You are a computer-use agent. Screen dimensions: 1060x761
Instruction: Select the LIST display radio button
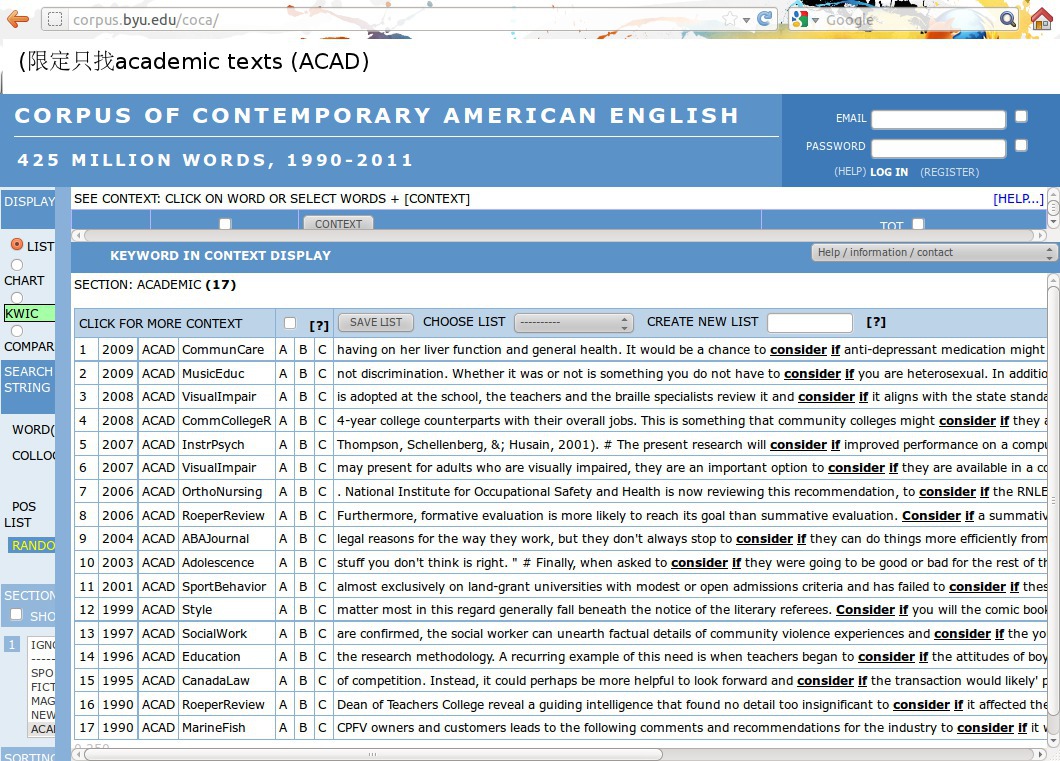[17, 245]
